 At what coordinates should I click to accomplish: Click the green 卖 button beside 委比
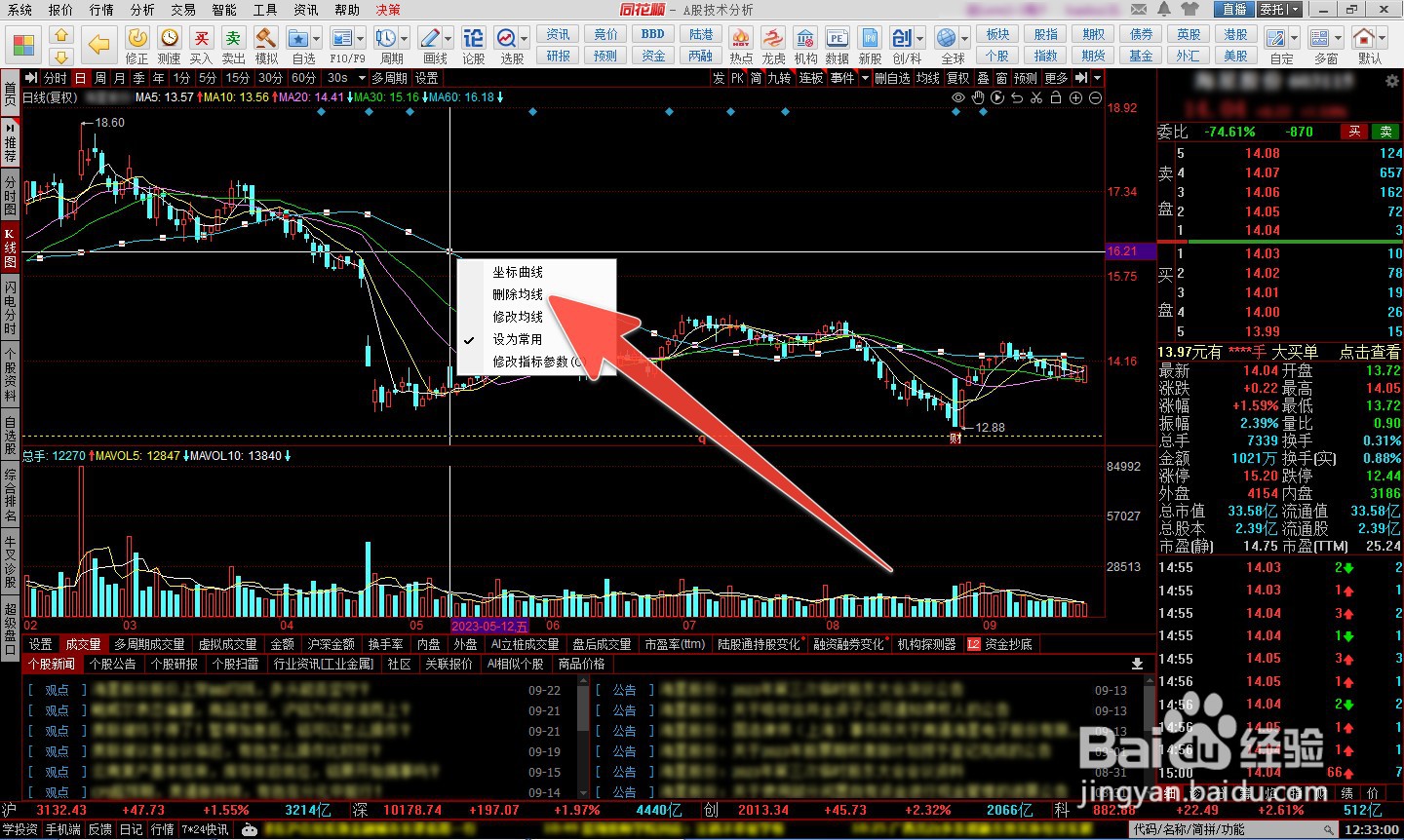click(x=1385, y=132)
